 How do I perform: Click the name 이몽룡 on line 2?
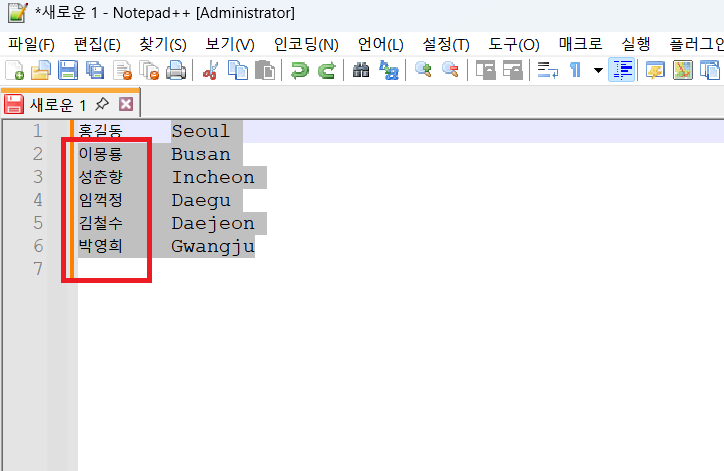[x=100, y=154]
